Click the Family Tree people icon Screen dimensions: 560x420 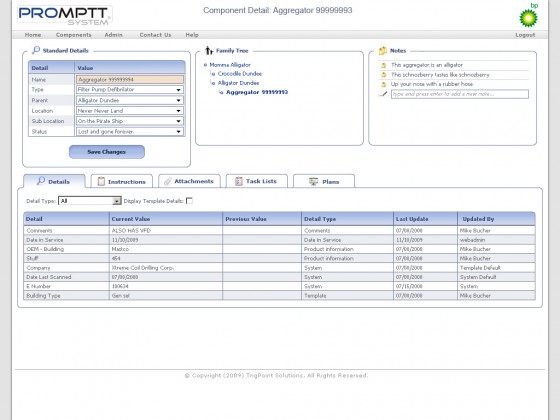pyautogui.click(x=209, y=50)
